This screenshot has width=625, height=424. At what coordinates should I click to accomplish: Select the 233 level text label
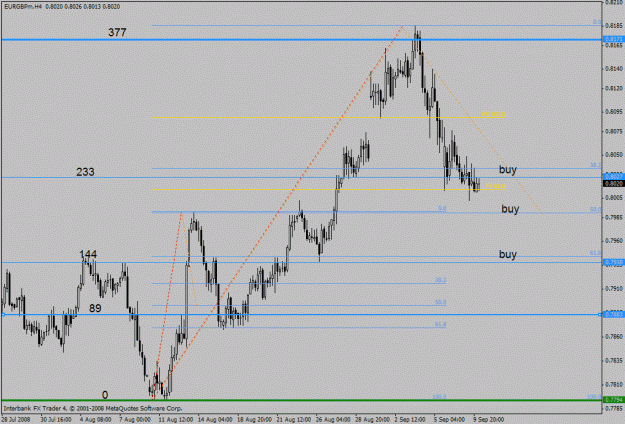(85, 172)
